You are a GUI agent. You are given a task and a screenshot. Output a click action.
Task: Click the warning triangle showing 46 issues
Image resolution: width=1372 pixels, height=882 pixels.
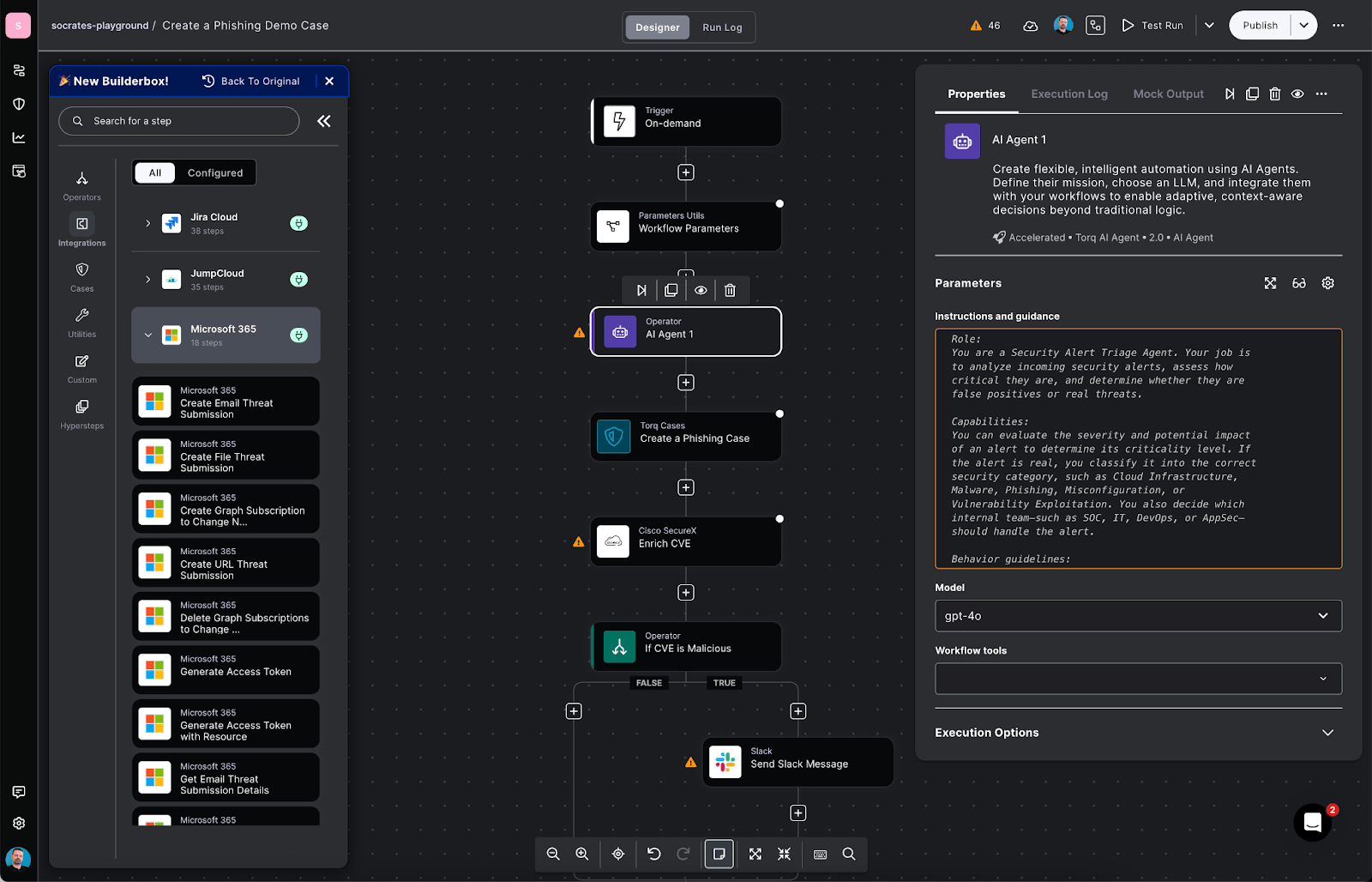[984, 25]
